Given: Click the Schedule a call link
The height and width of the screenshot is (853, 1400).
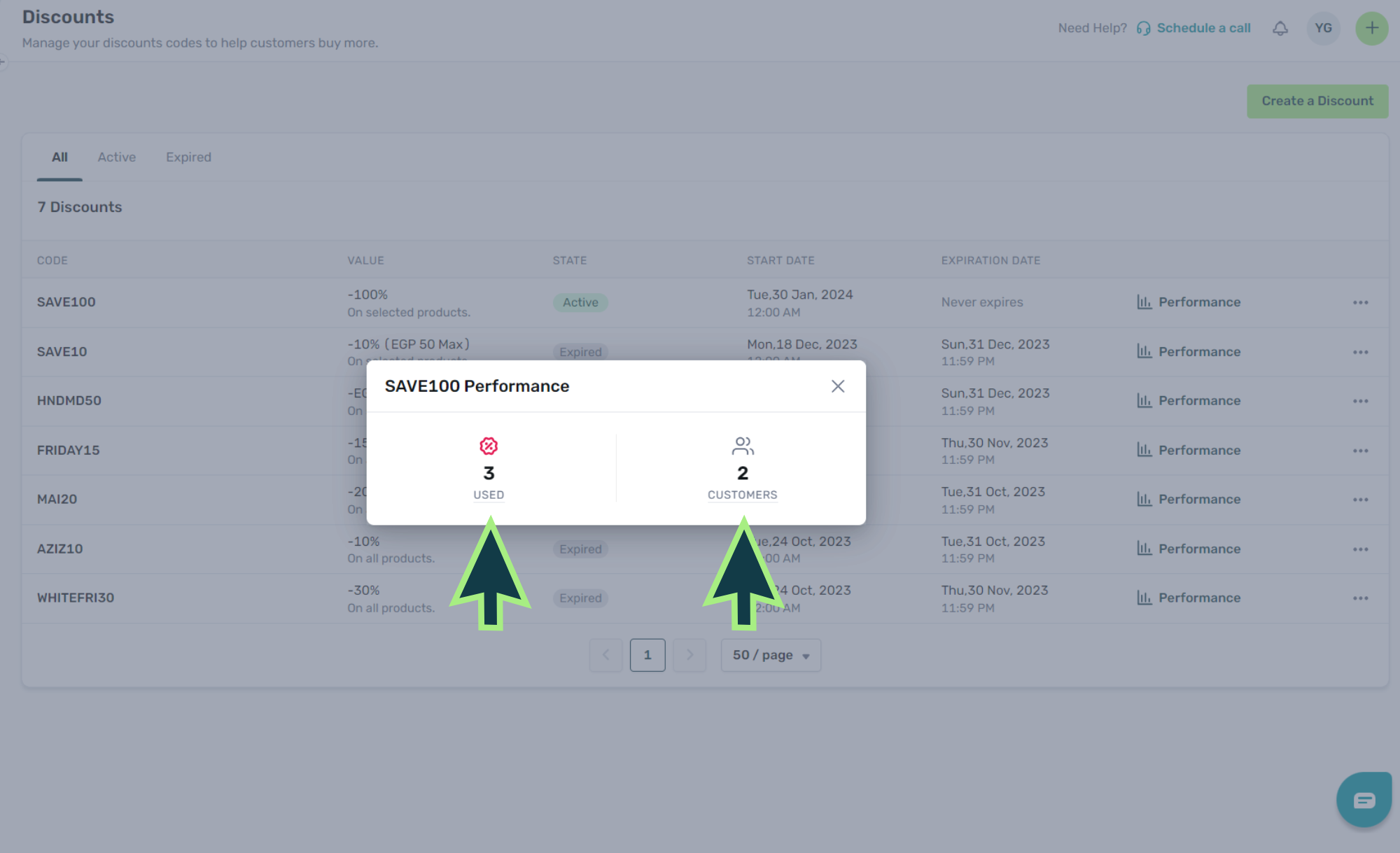Looking at the screenshot, I should point(1203,28).
